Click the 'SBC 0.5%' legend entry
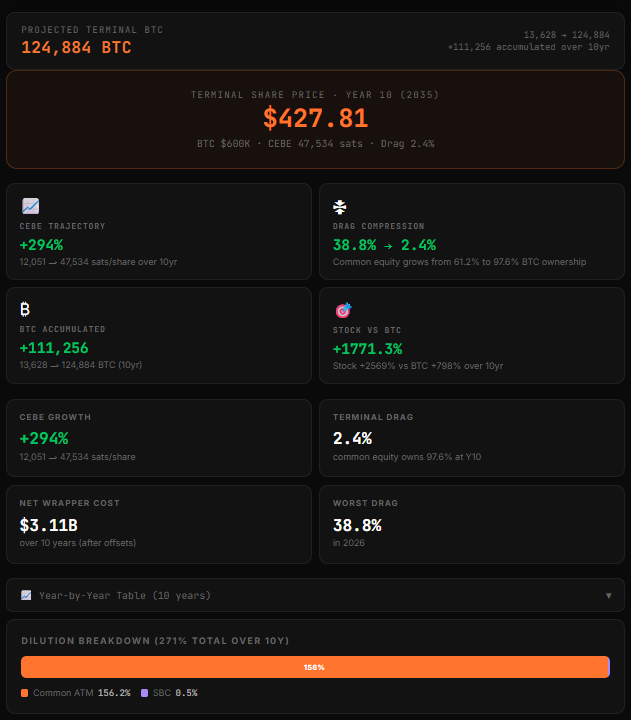Image resolution: width=631 pixels, height=720 pixels. [169, 693]
